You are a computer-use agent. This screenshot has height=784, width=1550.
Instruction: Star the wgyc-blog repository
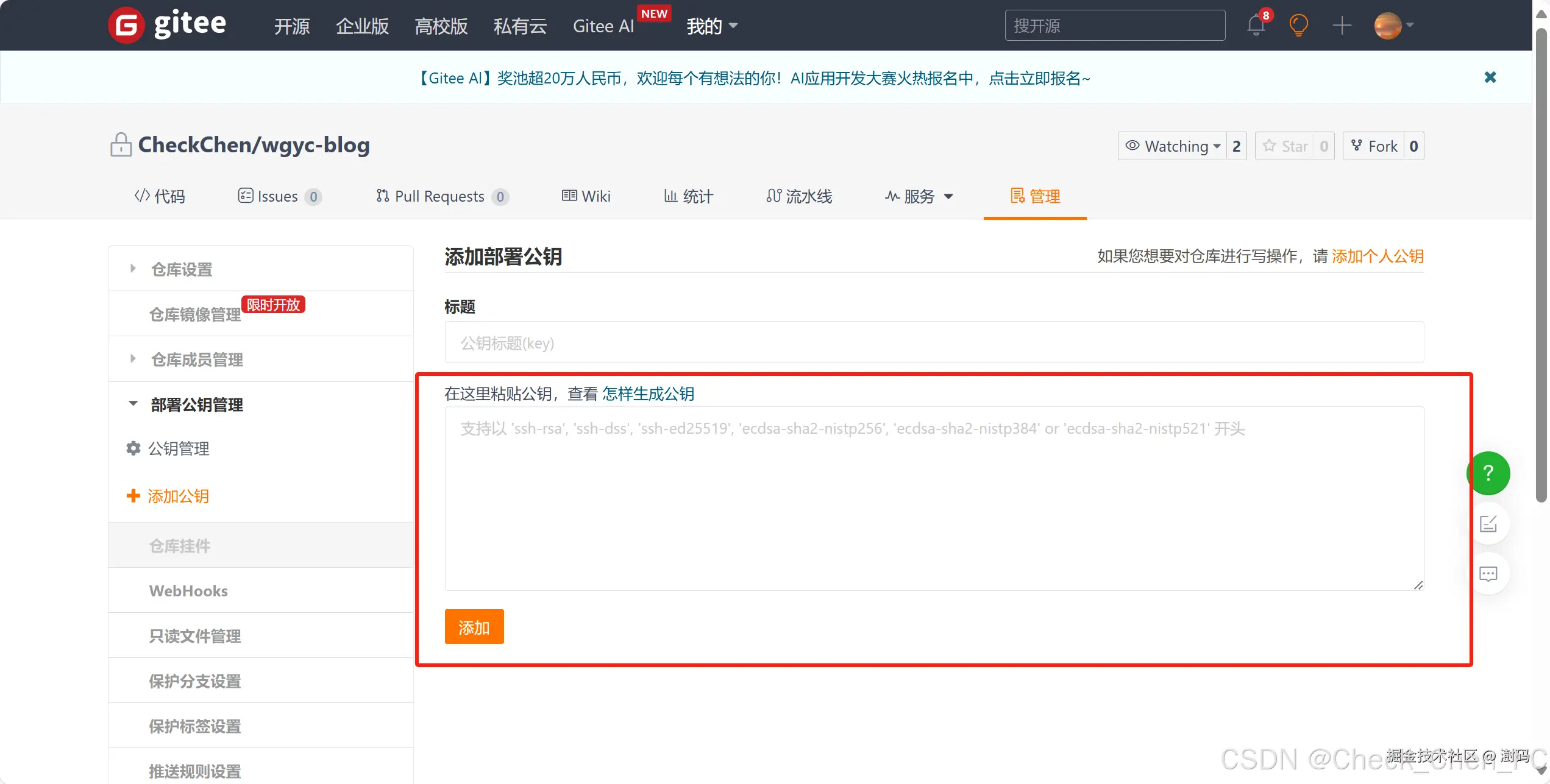click(1285, 146)
